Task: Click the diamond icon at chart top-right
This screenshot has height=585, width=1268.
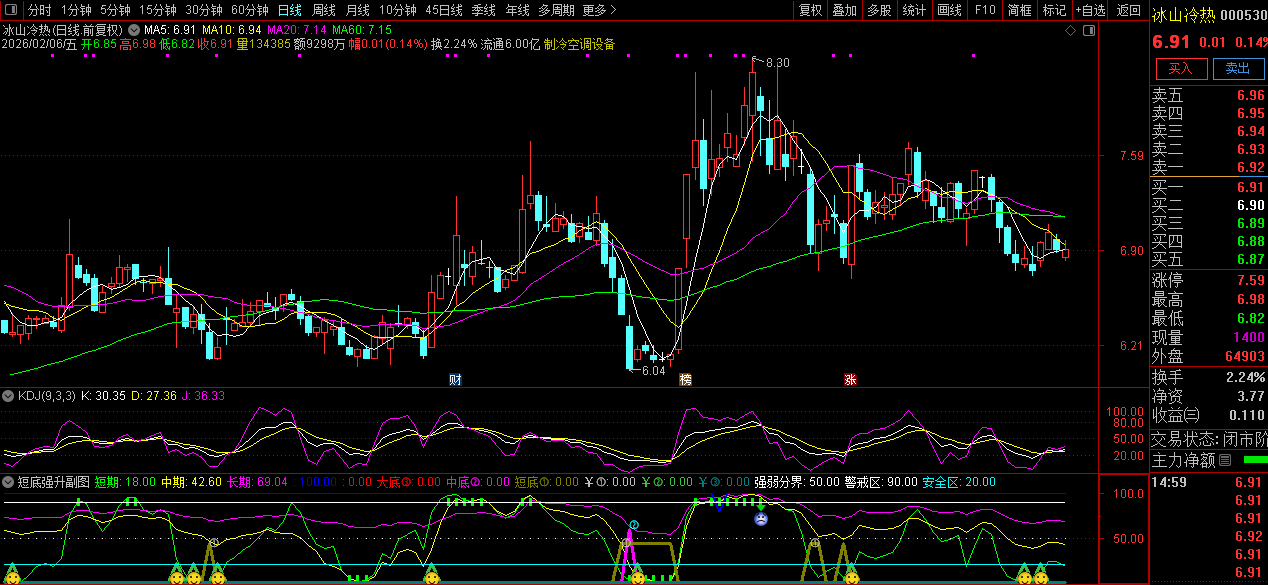Action: coord(1070,31)
